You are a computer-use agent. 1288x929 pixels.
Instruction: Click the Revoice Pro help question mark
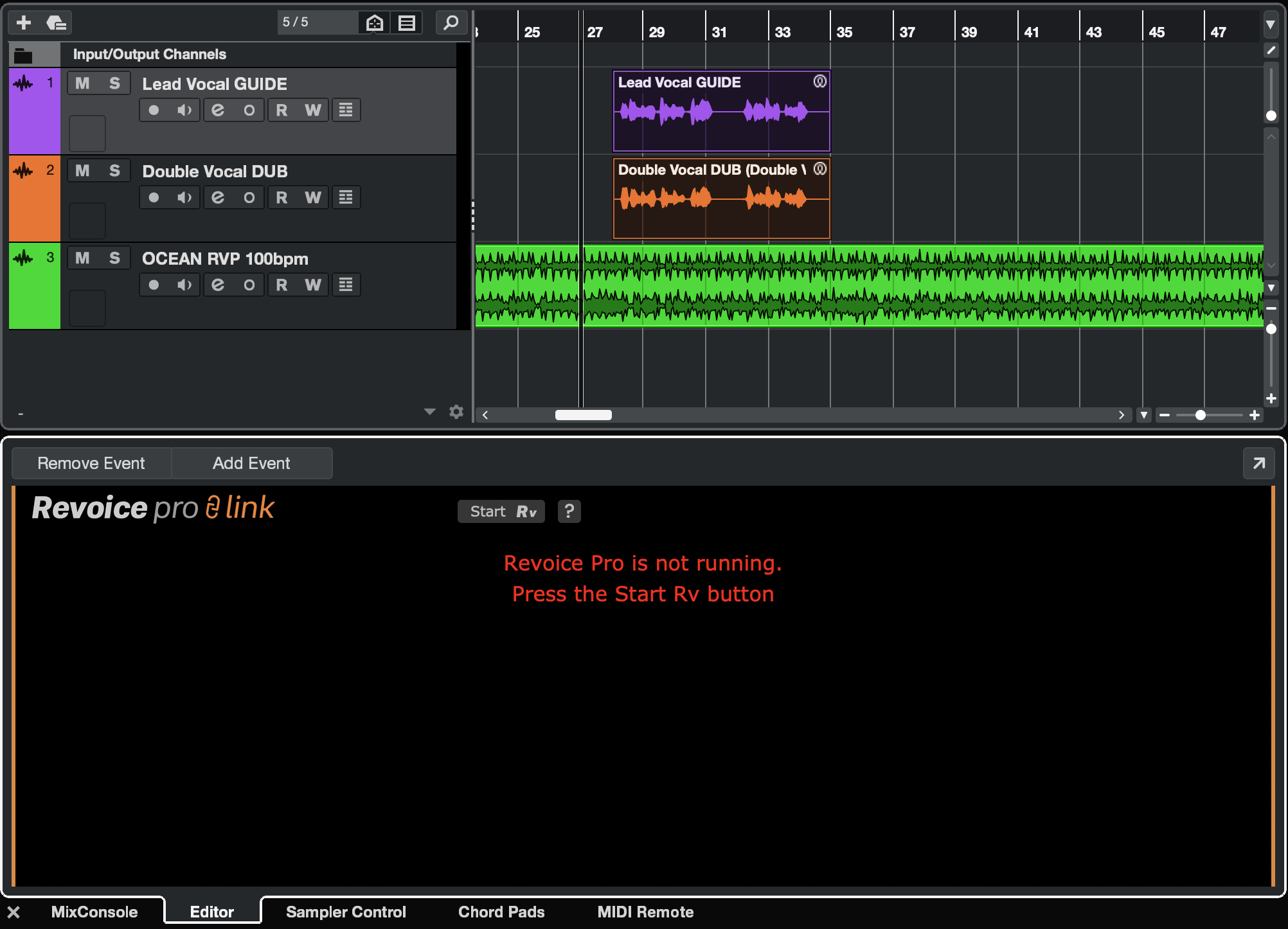coord(569,511)
